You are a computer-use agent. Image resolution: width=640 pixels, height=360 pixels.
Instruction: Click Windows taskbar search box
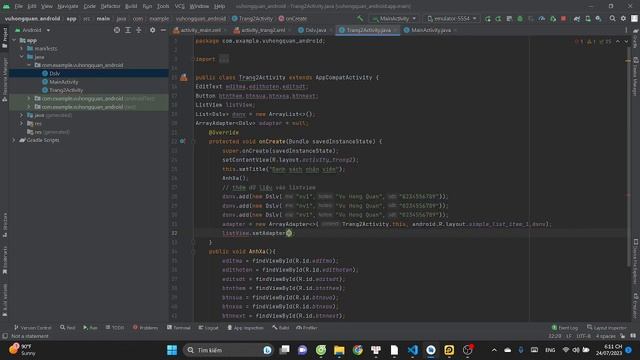[229, 350]
